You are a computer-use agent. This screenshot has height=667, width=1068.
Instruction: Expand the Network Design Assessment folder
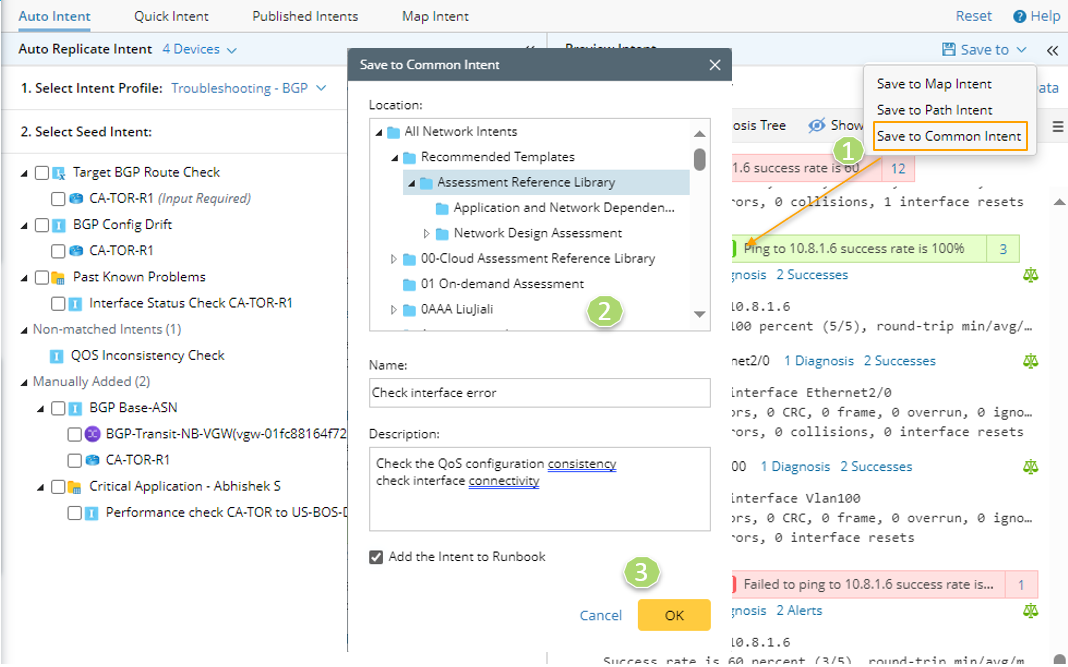pyautogui.click(x=426, y=233)
